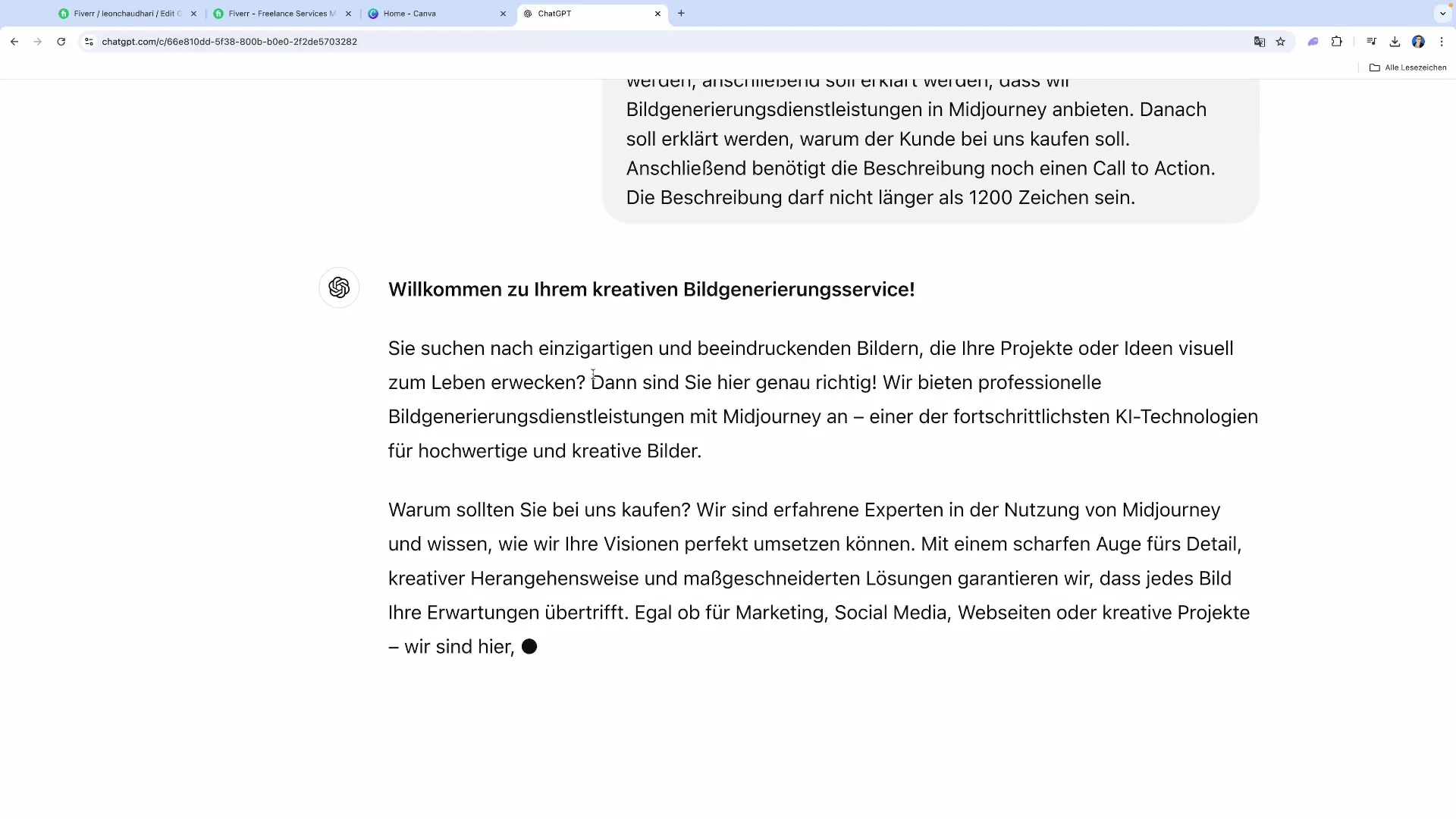Open the purple ghost extension
The width and height of the screenshot is (1456, 819).
(1313, 42)
